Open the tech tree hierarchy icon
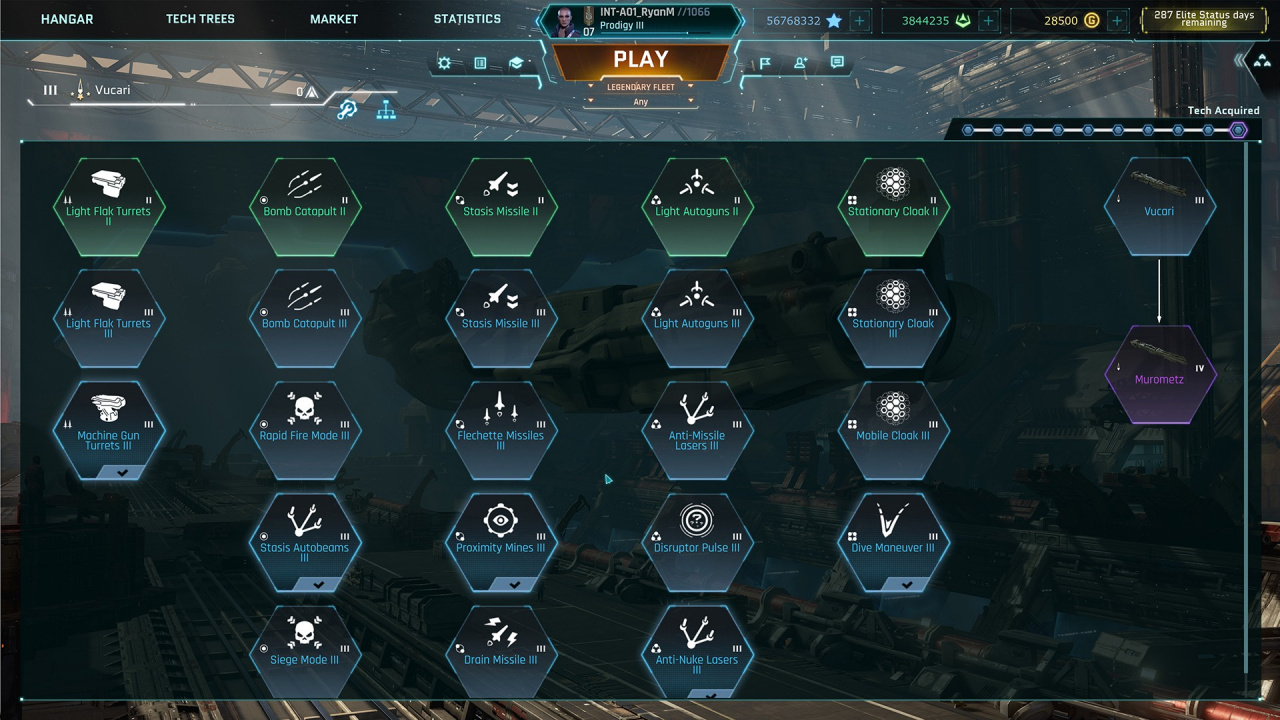The width and height of the screenshot is (1280, 720). 386,110
